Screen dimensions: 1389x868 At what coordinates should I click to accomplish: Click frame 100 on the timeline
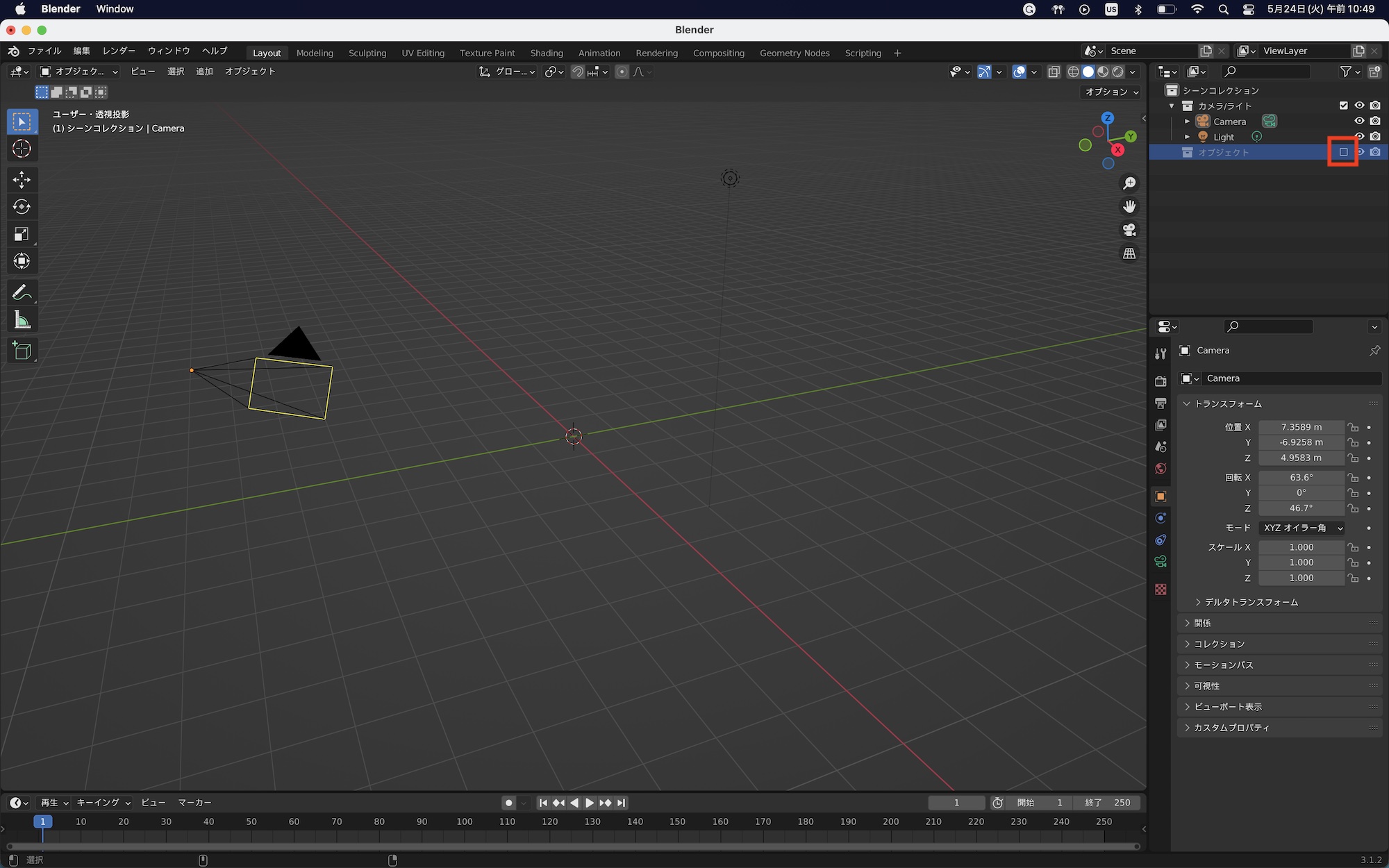[465, 821]
